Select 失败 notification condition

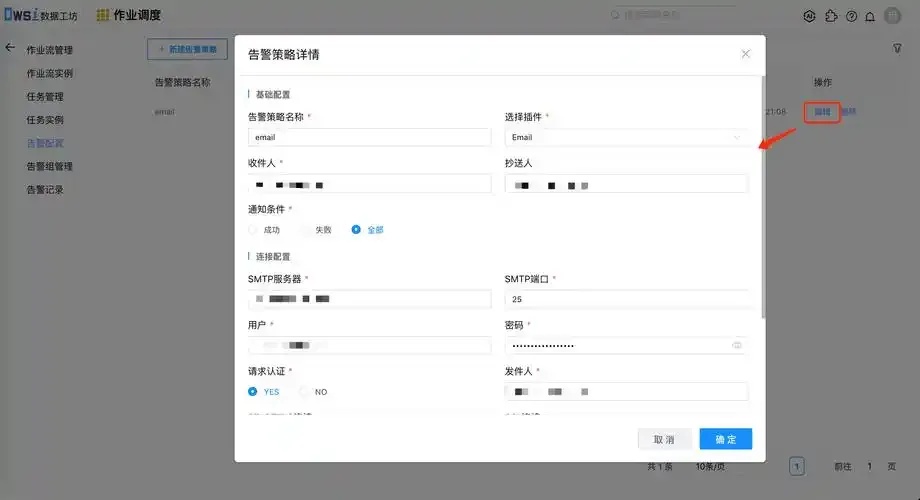tap(305, 229)
